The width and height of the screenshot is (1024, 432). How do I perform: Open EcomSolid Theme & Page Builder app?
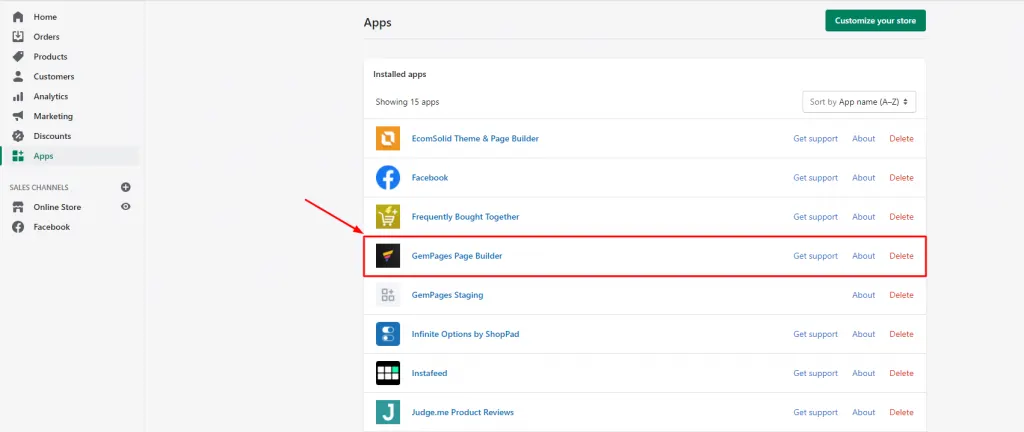coord(475,138)
